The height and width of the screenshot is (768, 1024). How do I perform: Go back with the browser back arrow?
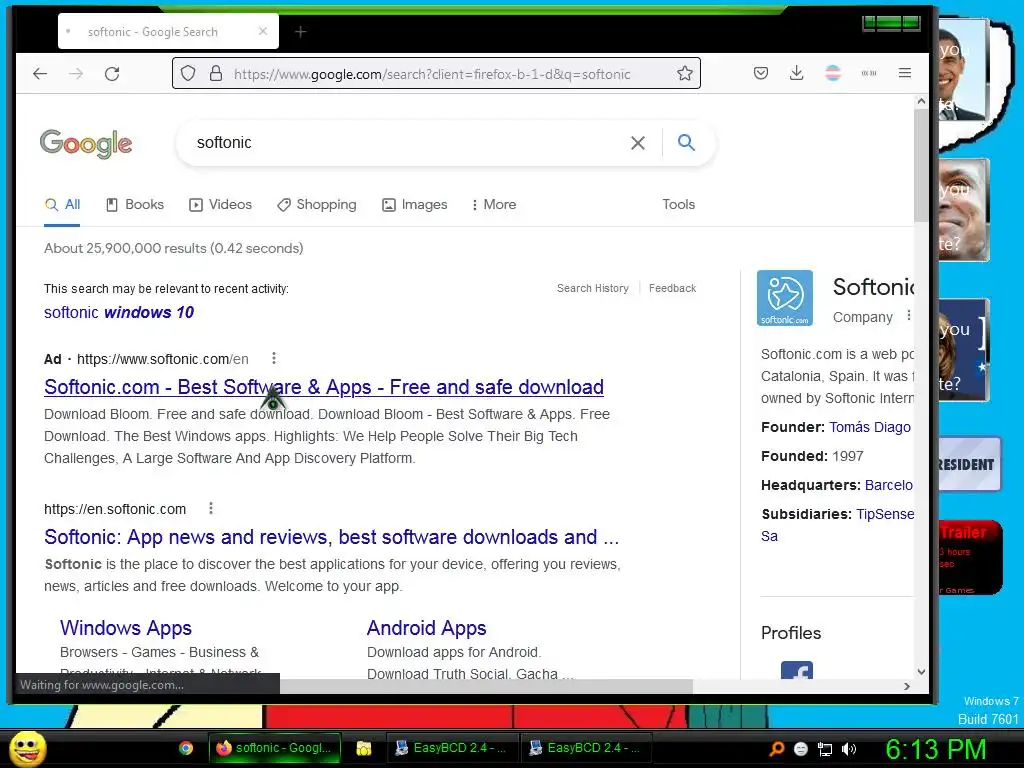[40, 74]
